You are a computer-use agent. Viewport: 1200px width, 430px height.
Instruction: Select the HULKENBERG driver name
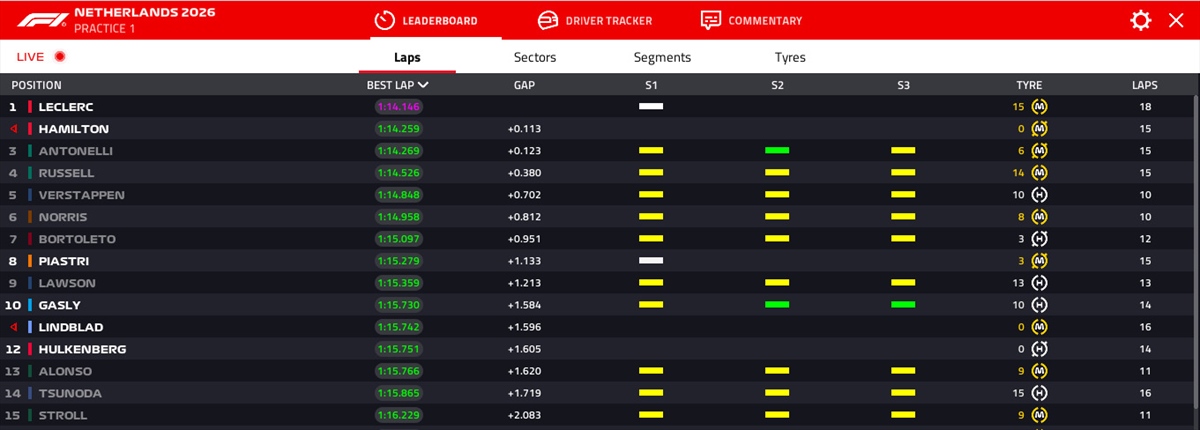[81, 349]
